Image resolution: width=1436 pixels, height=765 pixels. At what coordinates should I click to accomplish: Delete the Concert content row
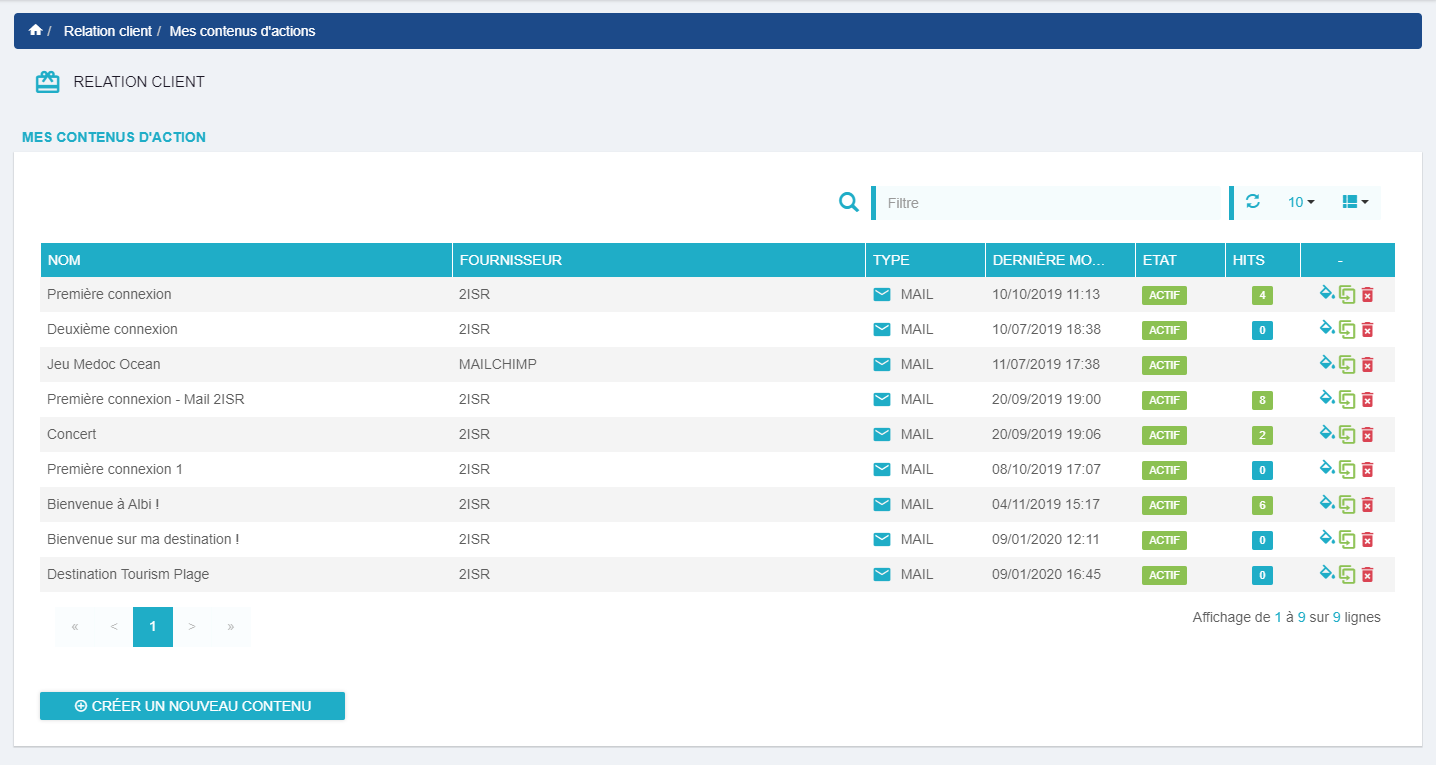[1368, 434]
